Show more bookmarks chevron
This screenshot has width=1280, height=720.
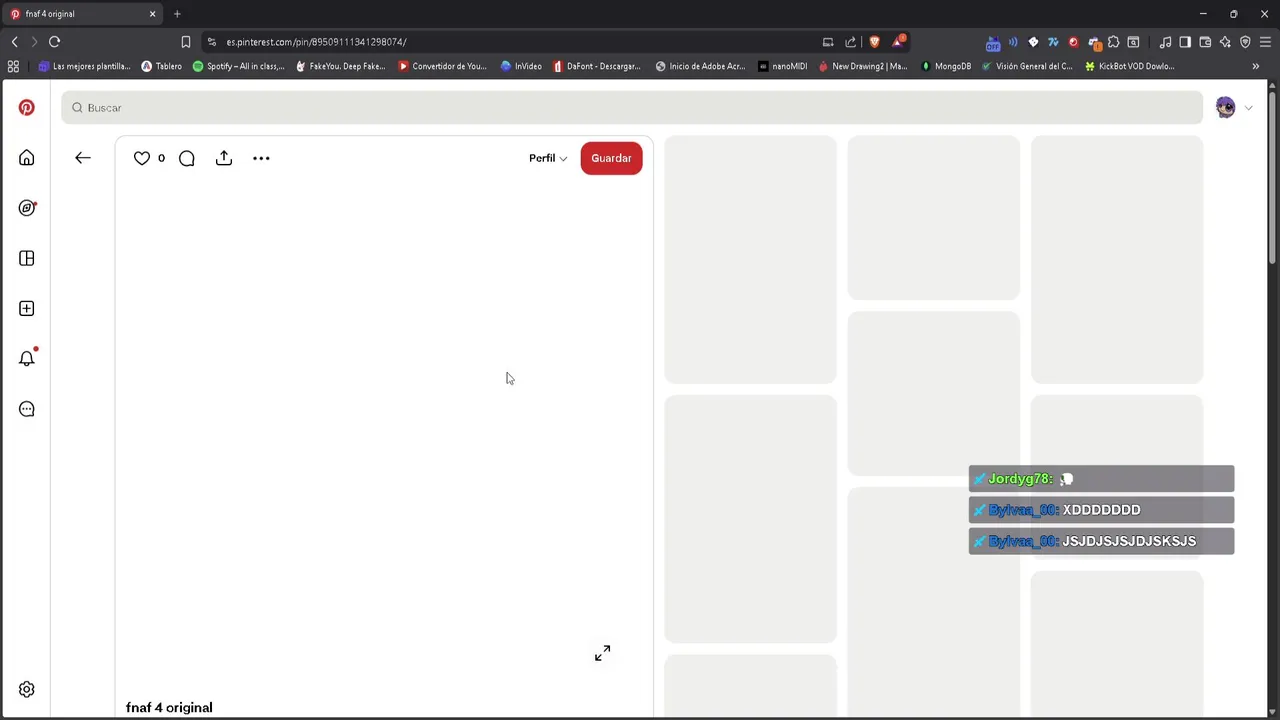1256,66
